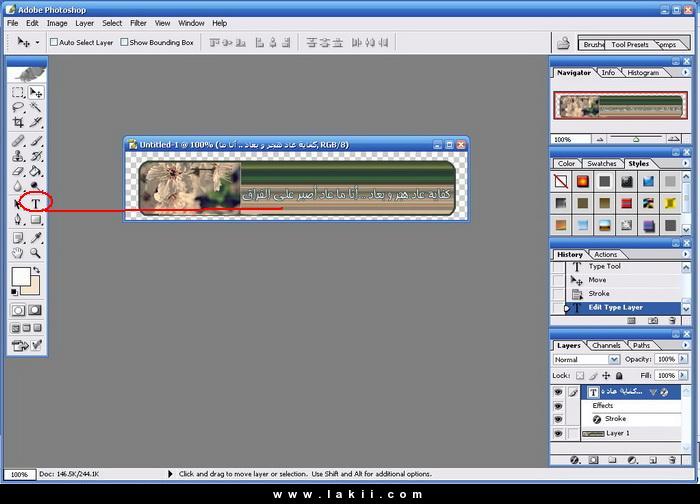Open the Filter menu

click(138, 23)
